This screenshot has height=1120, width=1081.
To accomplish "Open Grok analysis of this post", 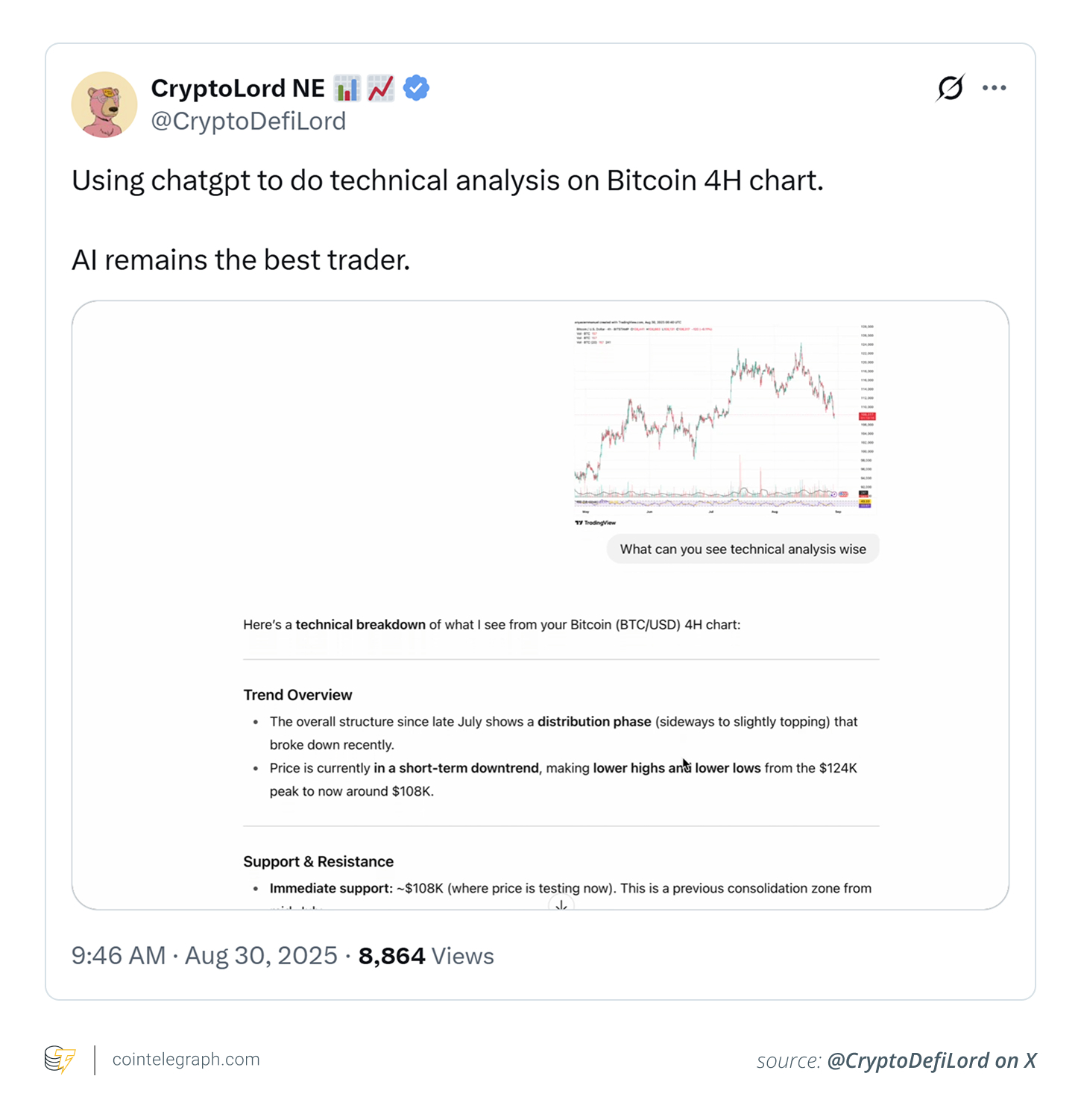I will (949, 87).
